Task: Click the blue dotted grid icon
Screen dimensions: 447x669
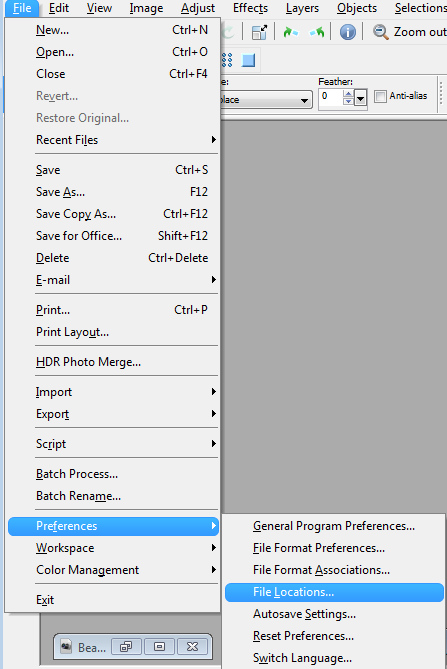Action: (x=227, y=60)
